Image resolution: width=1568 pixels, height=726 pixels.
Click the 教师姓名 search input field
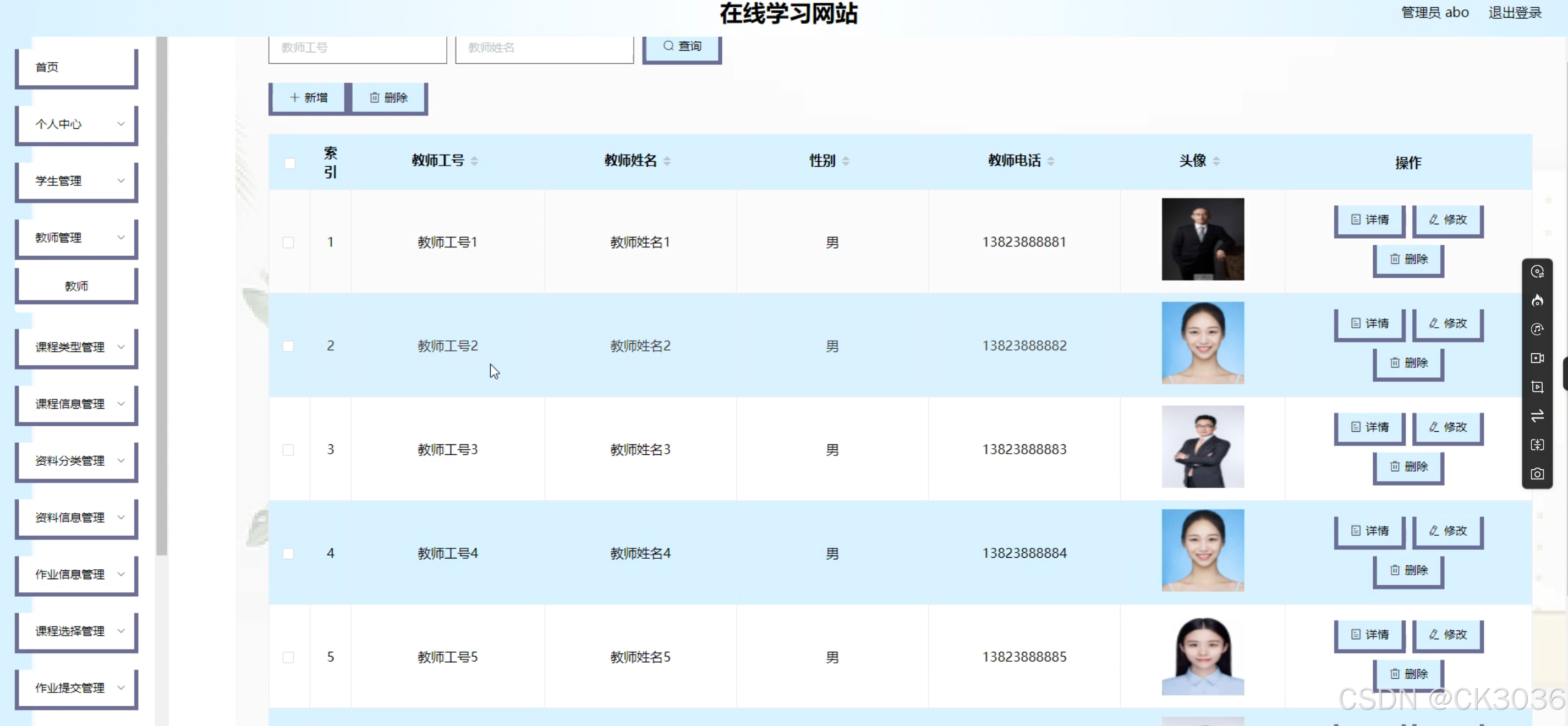coord(544,47)
